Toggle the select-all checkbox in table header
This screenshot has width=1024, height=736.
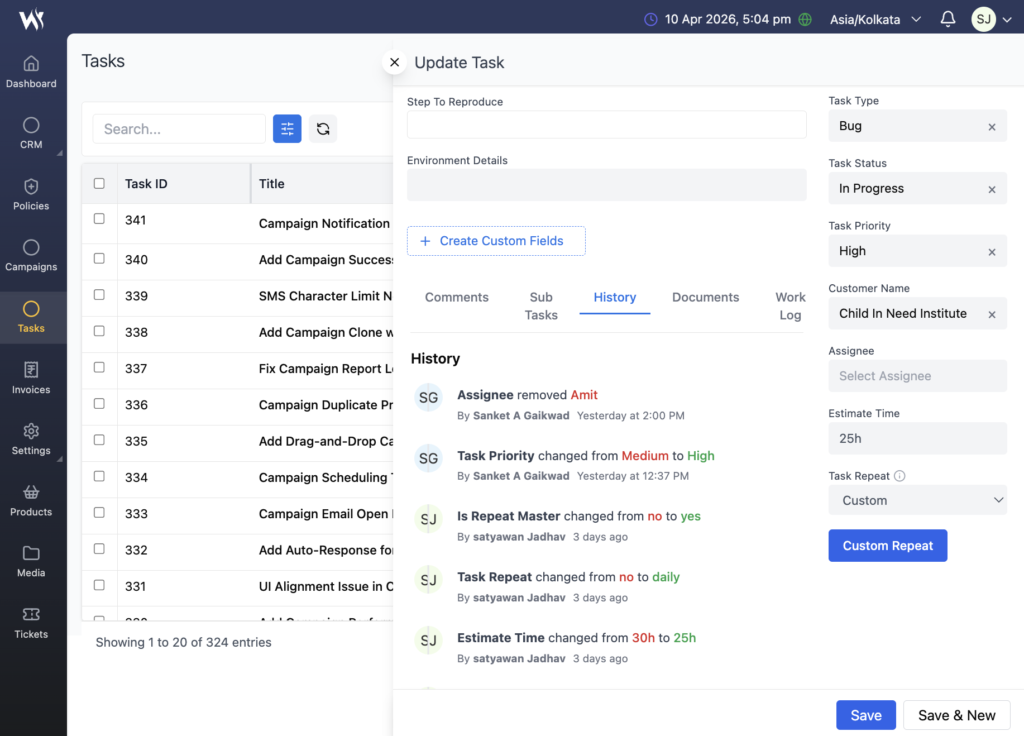click(99, 183)
